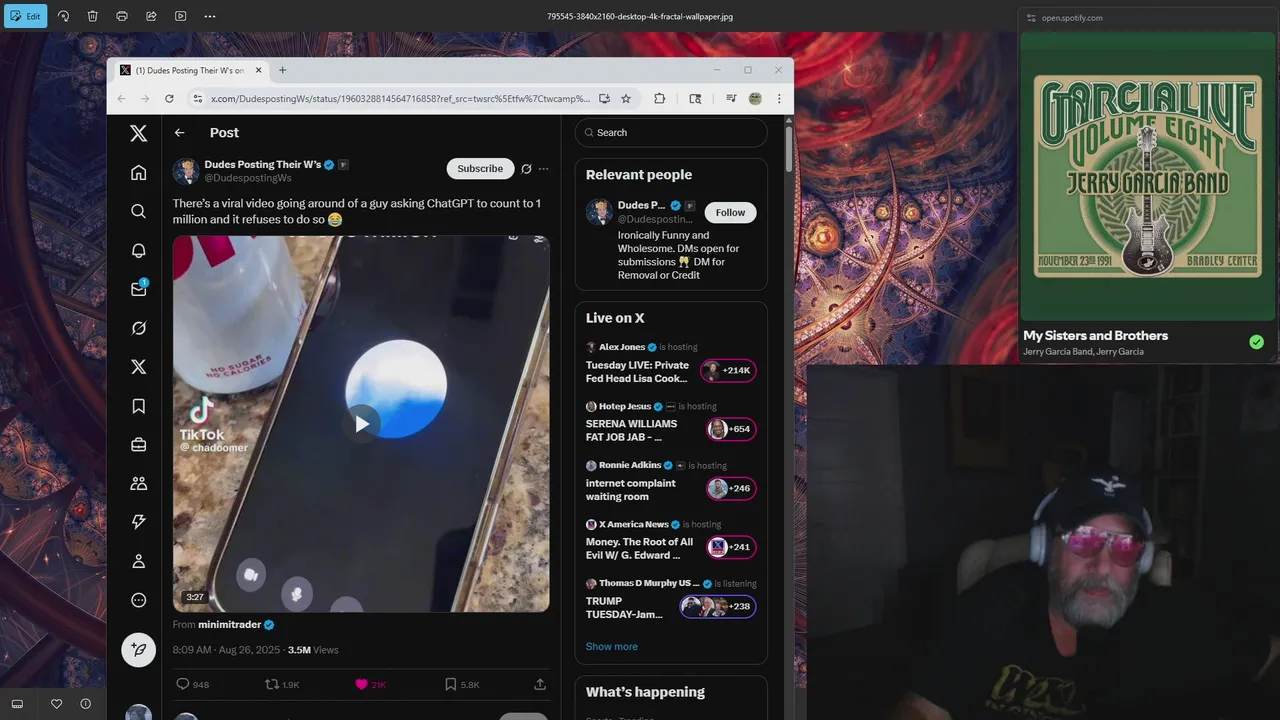
Task: Print image from Photos toolbar
Action: 122,16
